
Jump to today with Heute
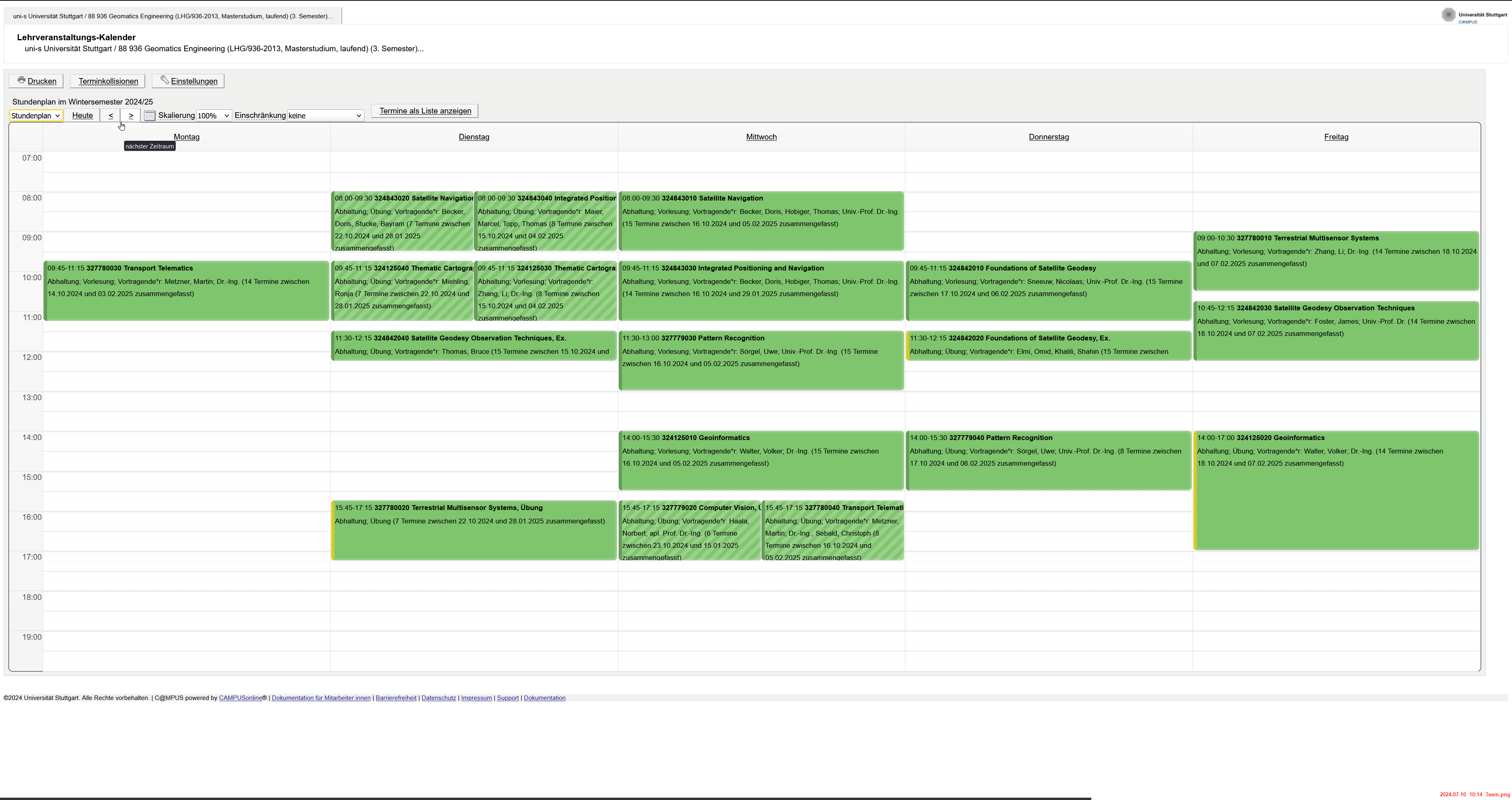82,116
